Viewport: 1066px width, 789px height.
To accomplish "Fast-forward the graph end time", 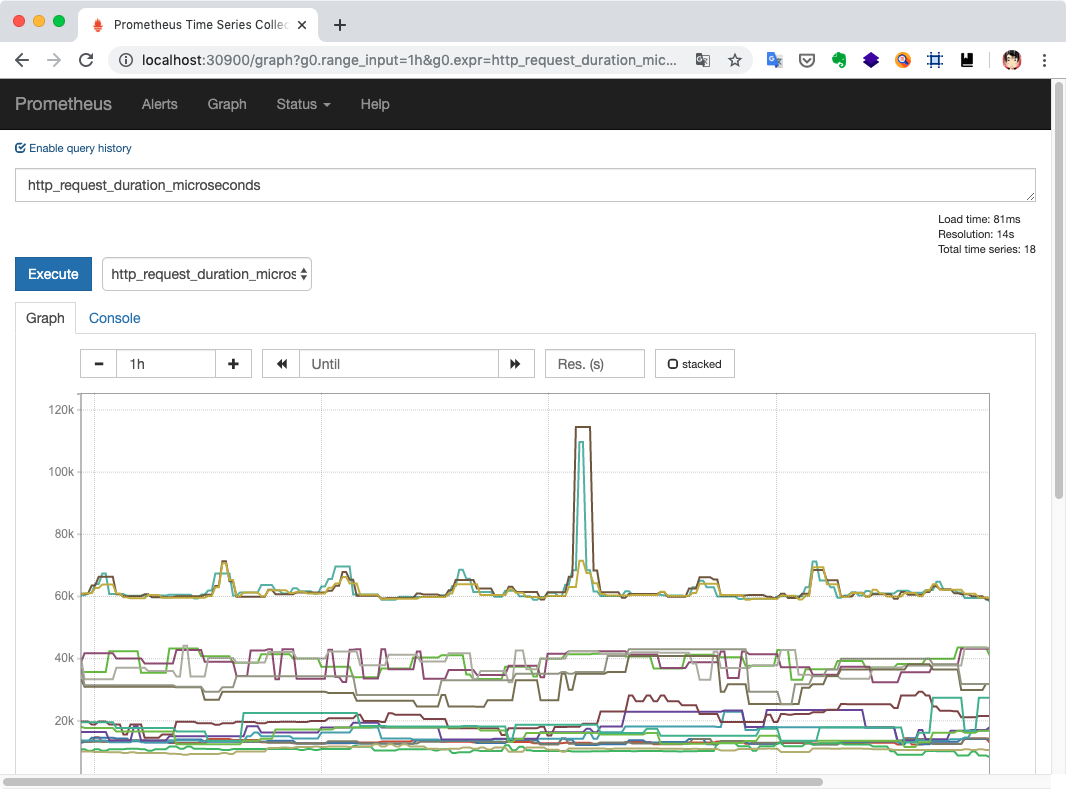I will [x=515, y=364].
